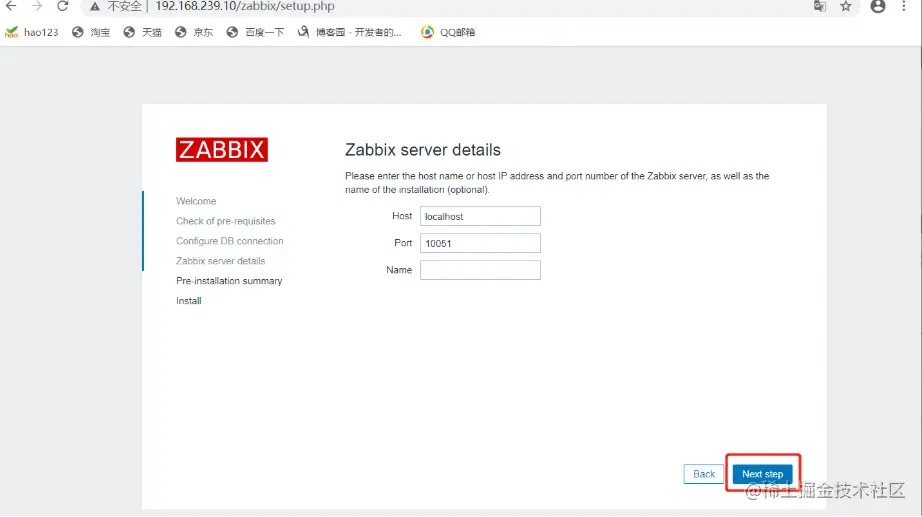Click the Back button
Image resolution: width=922 pixels, height=517 pixels.
click(x=704, y=474)
